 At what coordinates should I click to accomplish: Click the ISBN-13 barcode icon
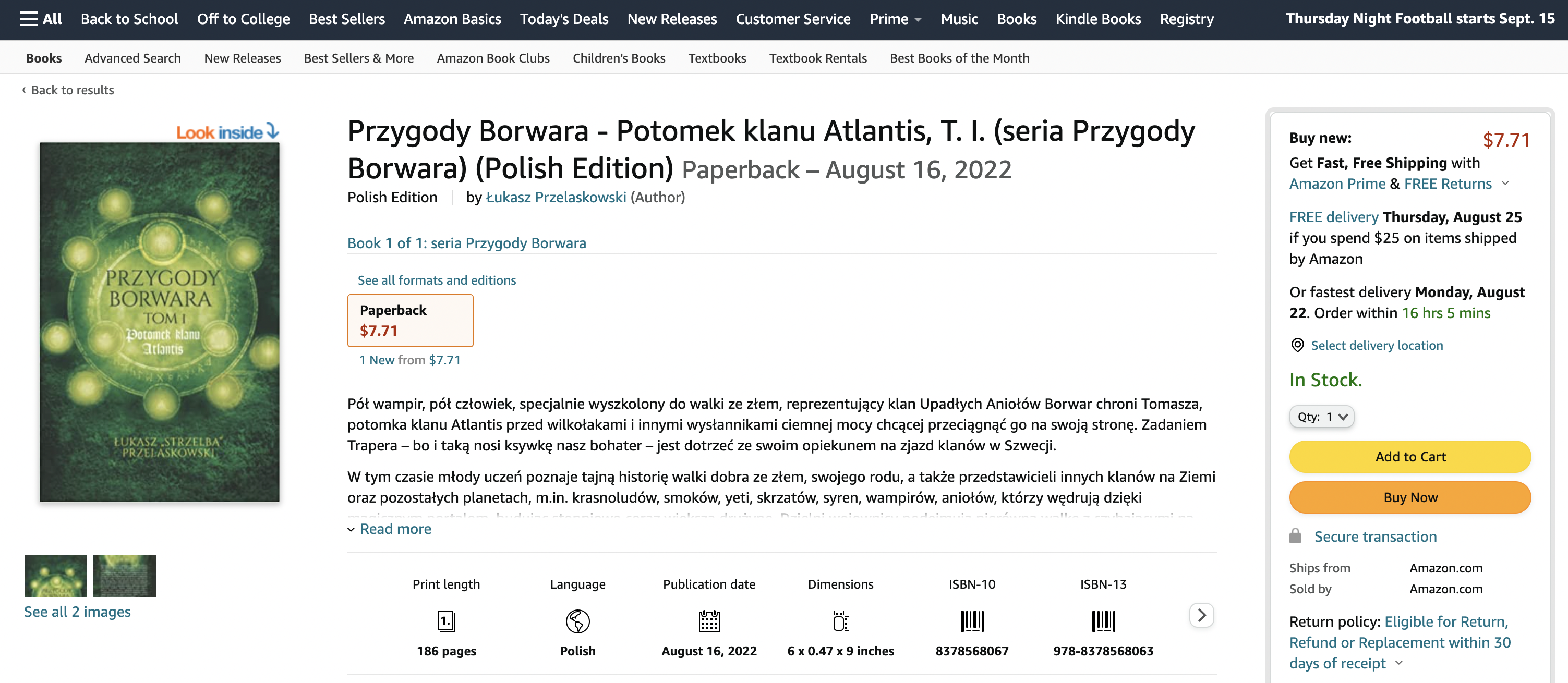(x=1103, y=621)
